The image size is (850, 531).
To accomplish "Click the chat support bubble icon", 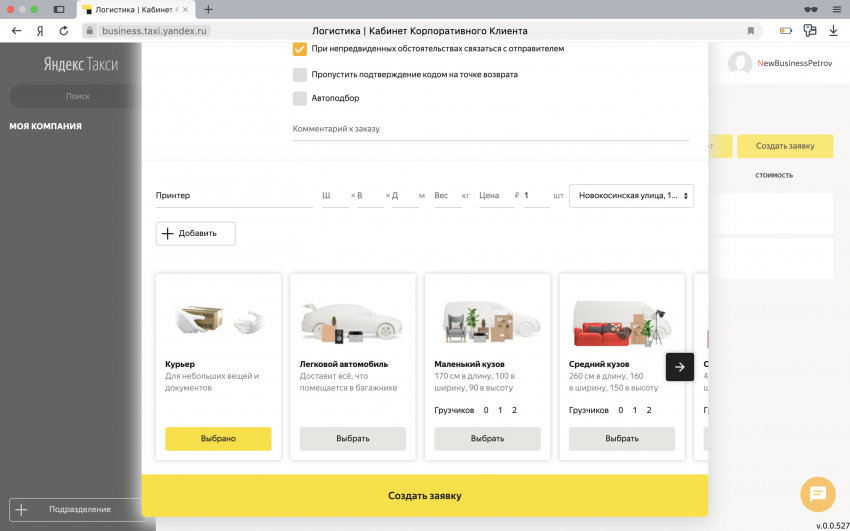I will coord(817,493).
